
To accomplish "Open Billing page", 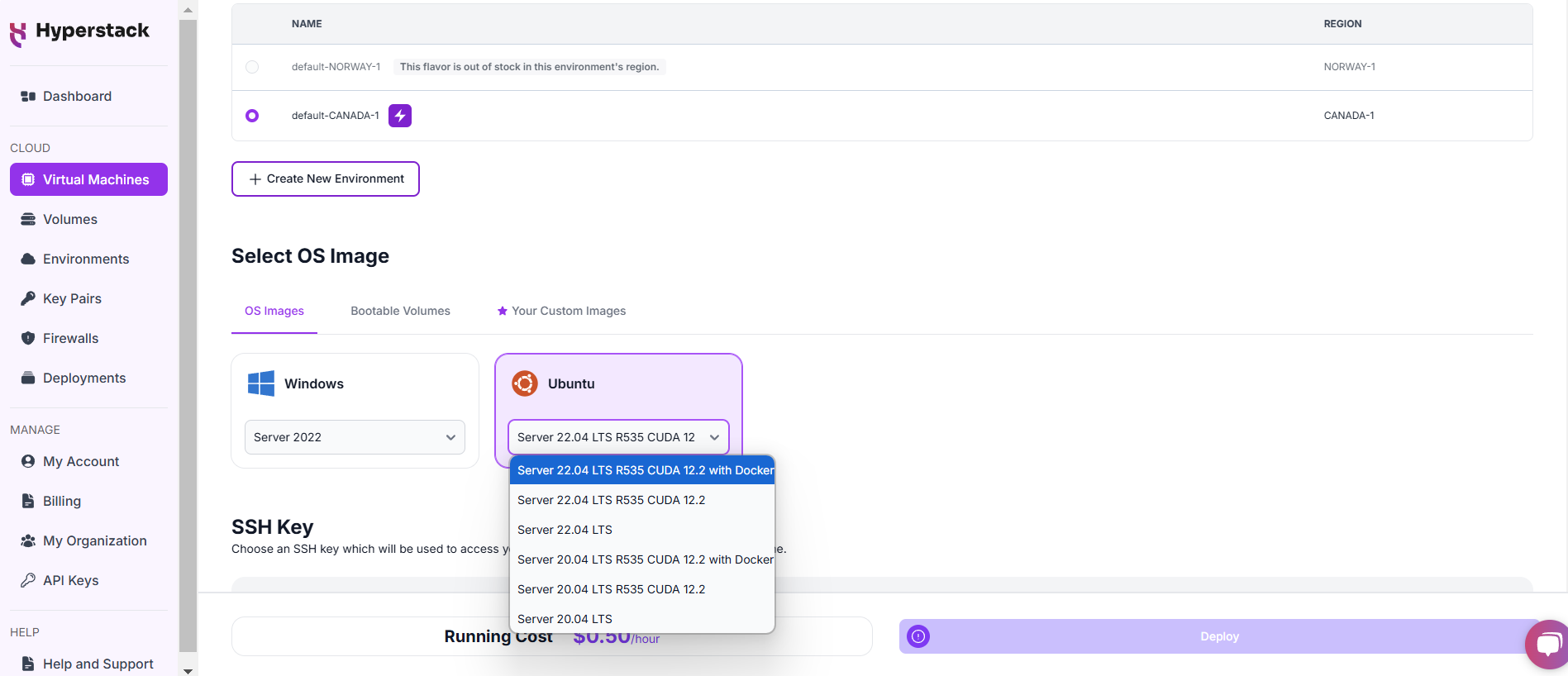I will point(88,501).
